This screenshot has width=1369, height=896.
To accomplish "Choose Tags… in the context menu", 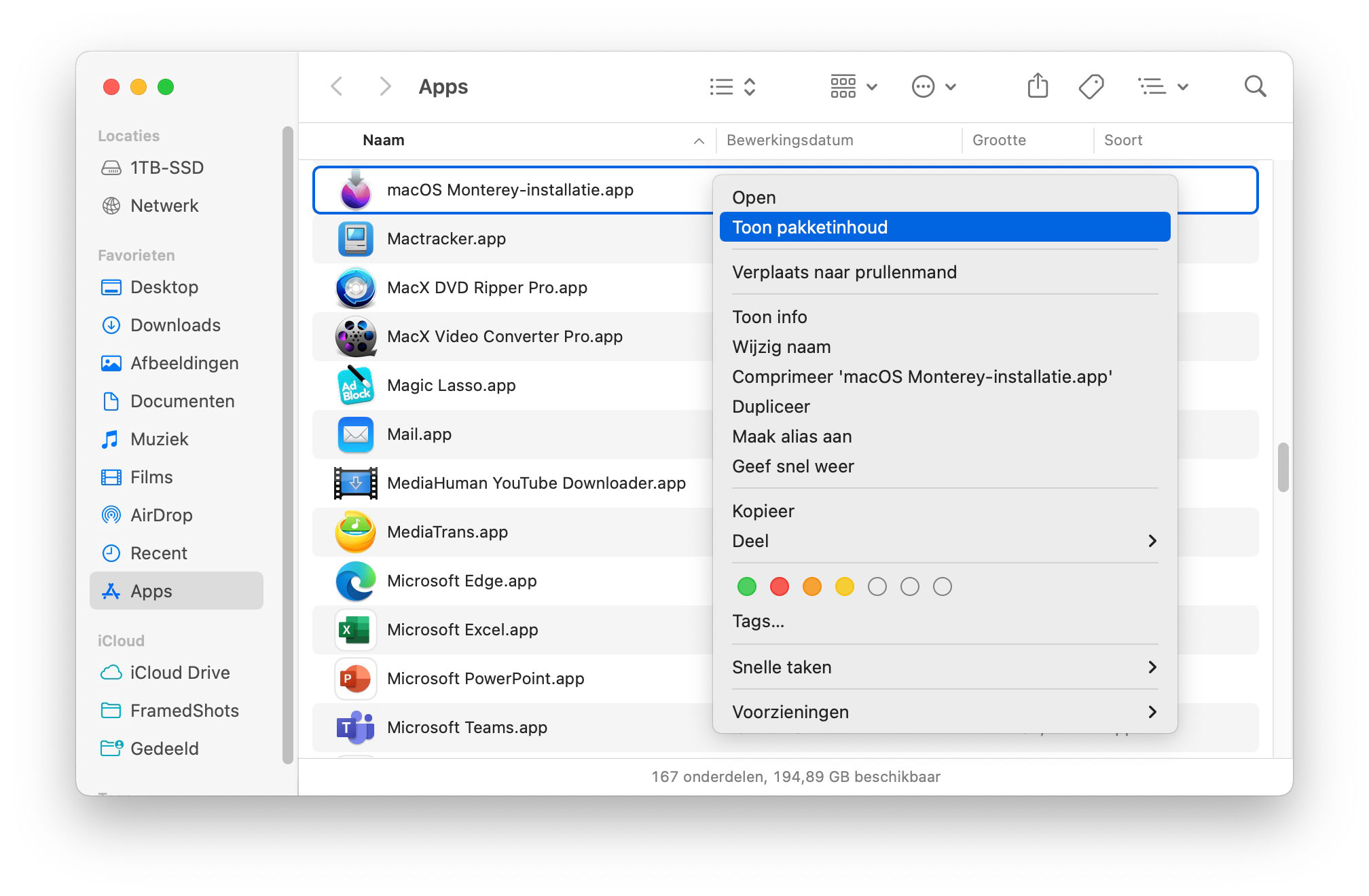I will pos(945,621).
